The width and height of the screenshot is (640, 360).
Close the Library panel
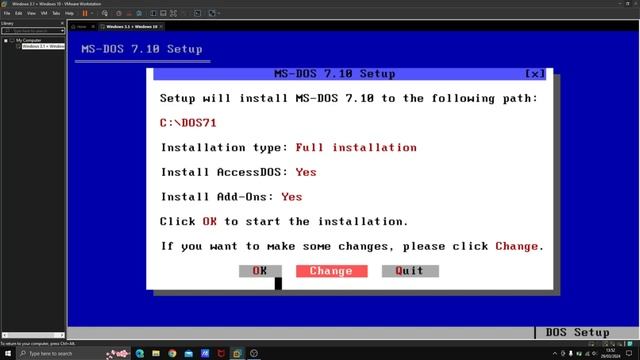click(x=62, y=23)
